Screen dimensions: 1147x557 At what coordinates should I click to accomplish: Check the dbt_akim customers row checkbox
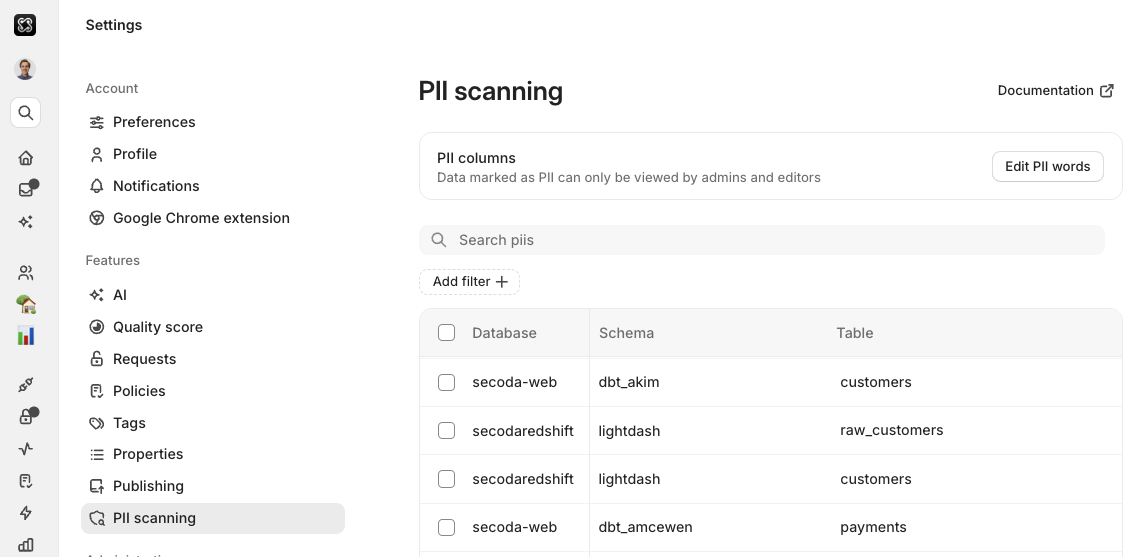click(447, 382)
